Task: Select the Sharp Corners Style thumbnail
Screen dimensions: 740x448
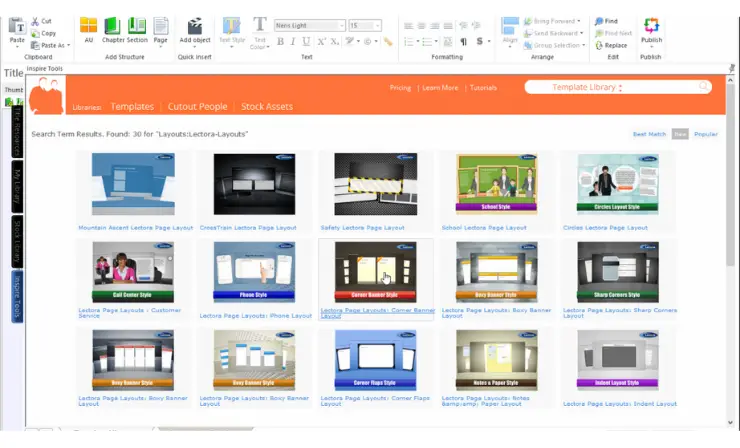Action: (x=618, y=272)
